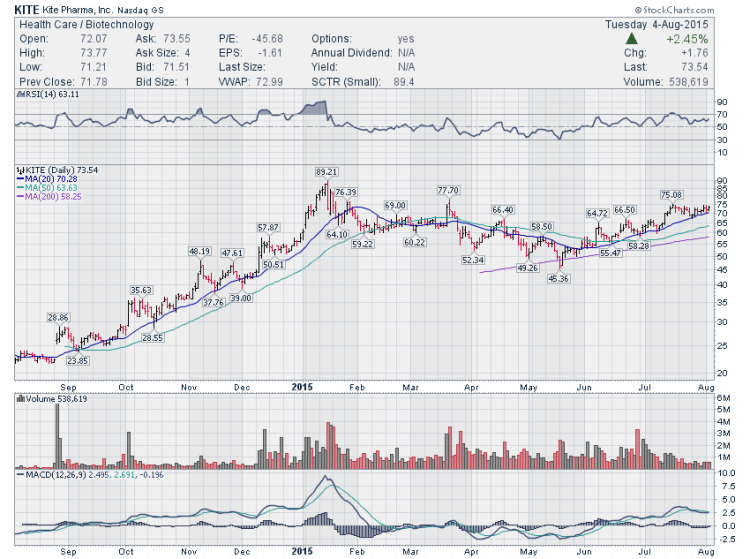Click the +2.45% percent change

pos(687,39)
